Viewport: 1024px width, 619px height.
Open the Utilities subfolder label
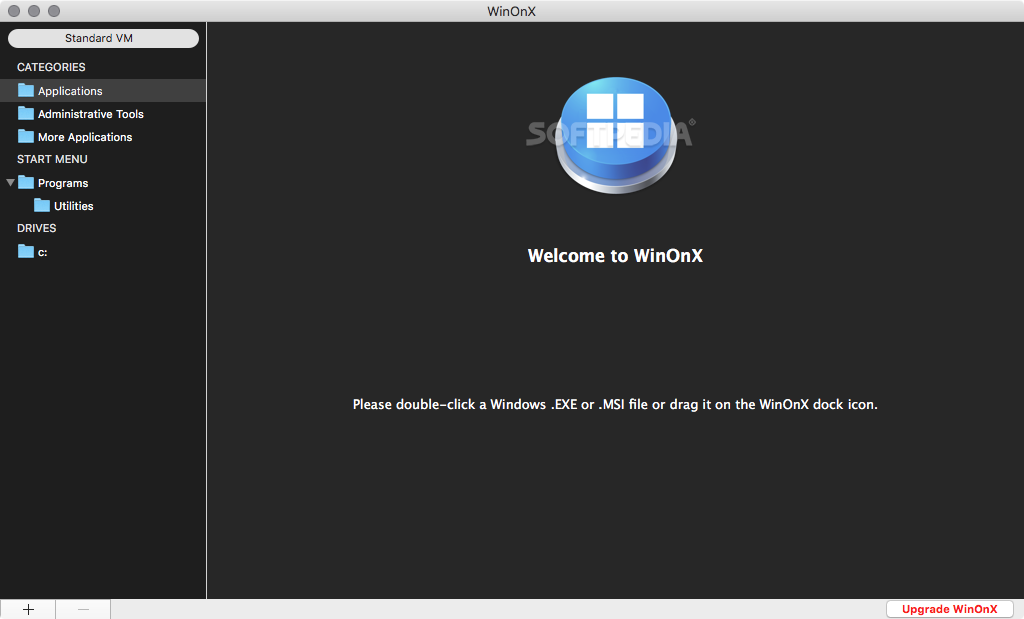74,206
